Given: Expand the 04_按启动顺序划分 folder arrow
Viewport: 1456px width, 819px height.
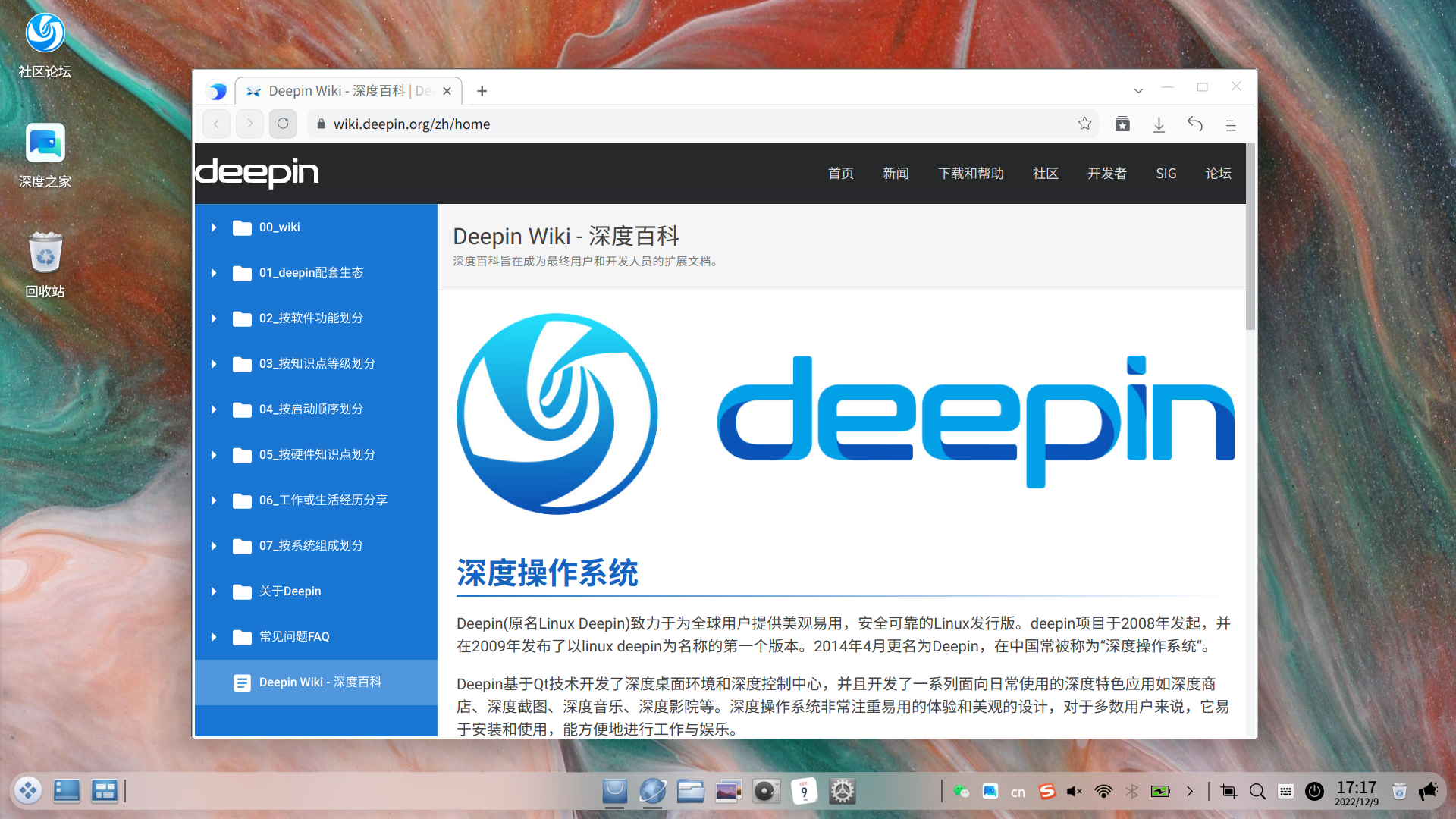Looking at the screenshot, I should tap(214, 409).
